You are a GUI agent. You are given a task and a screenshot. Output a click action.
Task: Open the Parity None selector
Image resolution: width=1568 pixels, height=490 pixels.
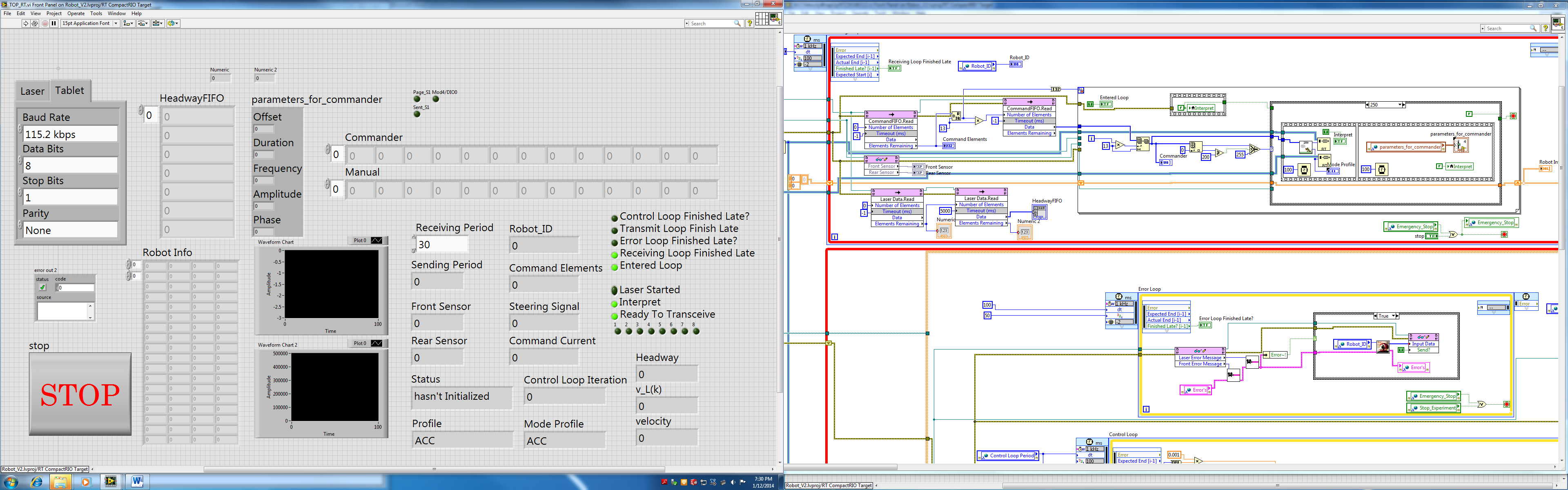click(70, 230)
